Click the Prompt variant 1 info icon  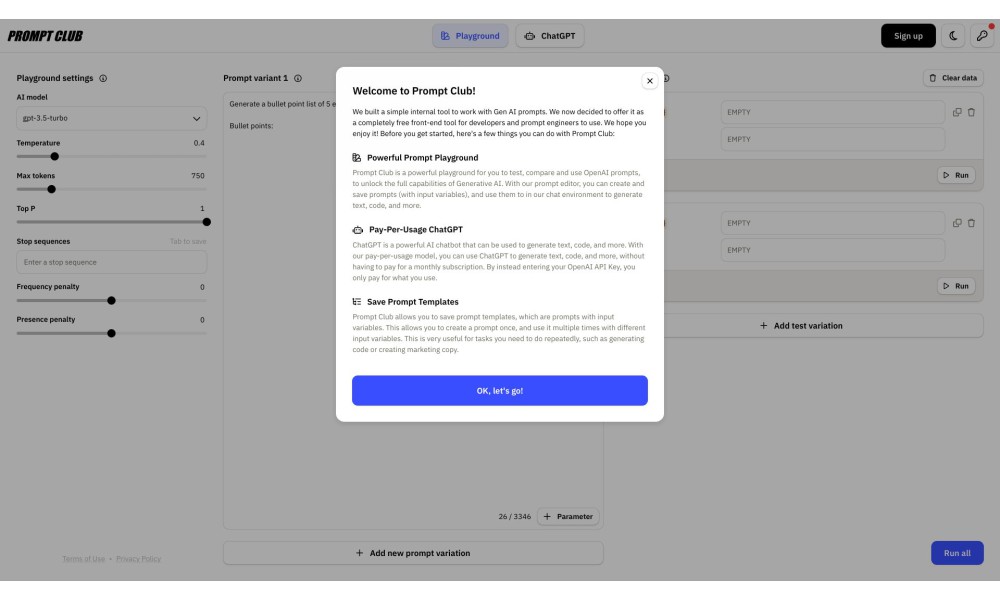(297, 78)
